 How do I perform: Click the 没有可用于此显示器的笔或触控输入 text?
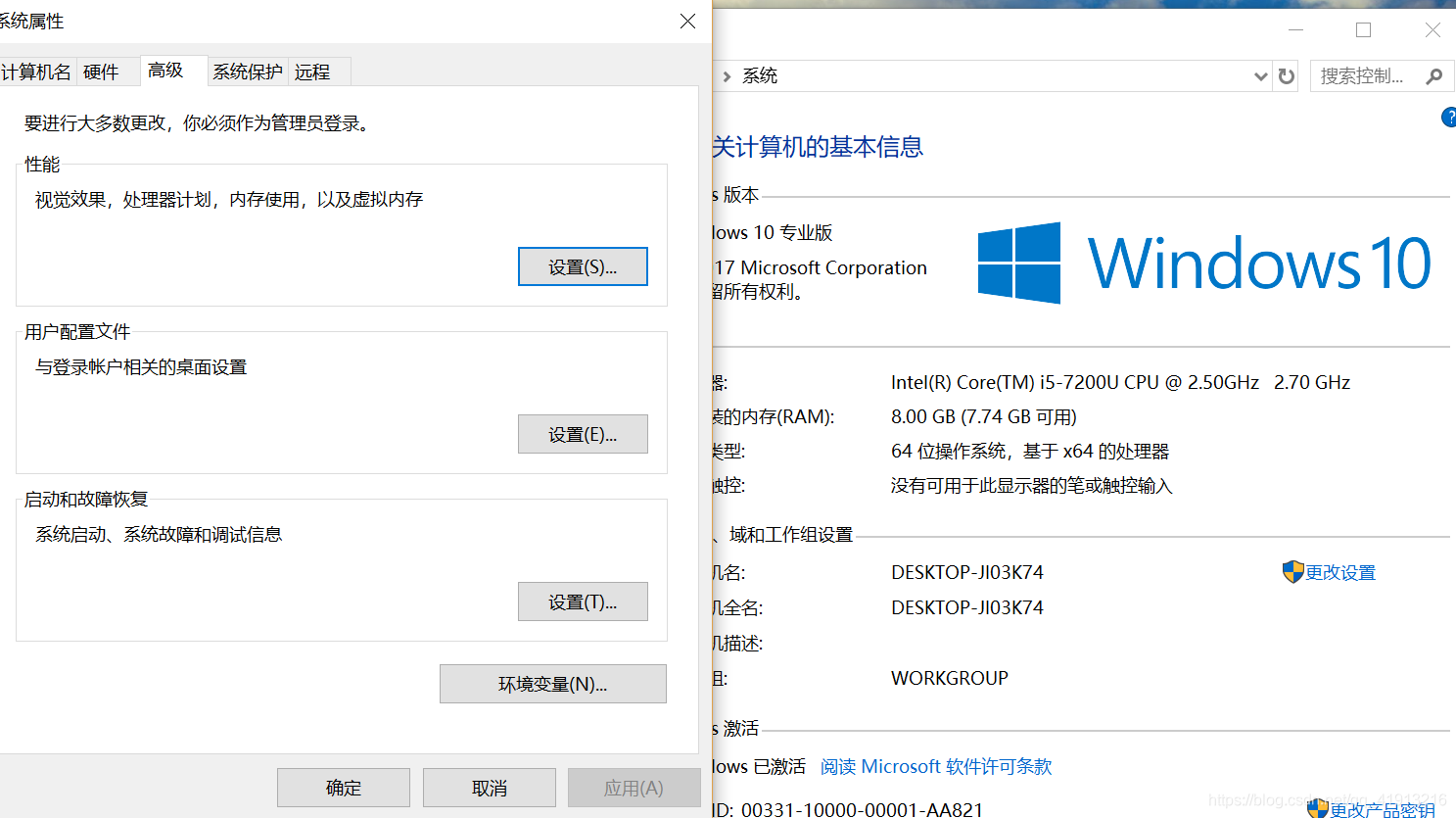[1031, 486]
